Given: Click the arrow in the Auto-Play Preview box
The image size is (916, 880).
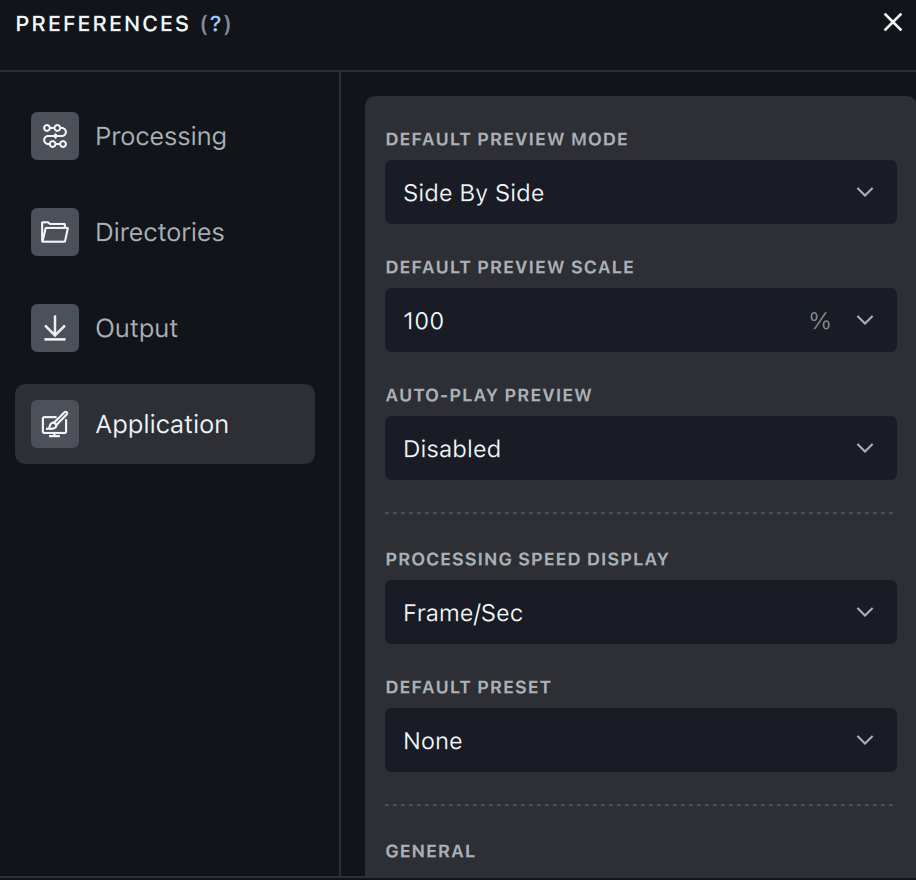Looking at the screenshot, I should point(865,448).
